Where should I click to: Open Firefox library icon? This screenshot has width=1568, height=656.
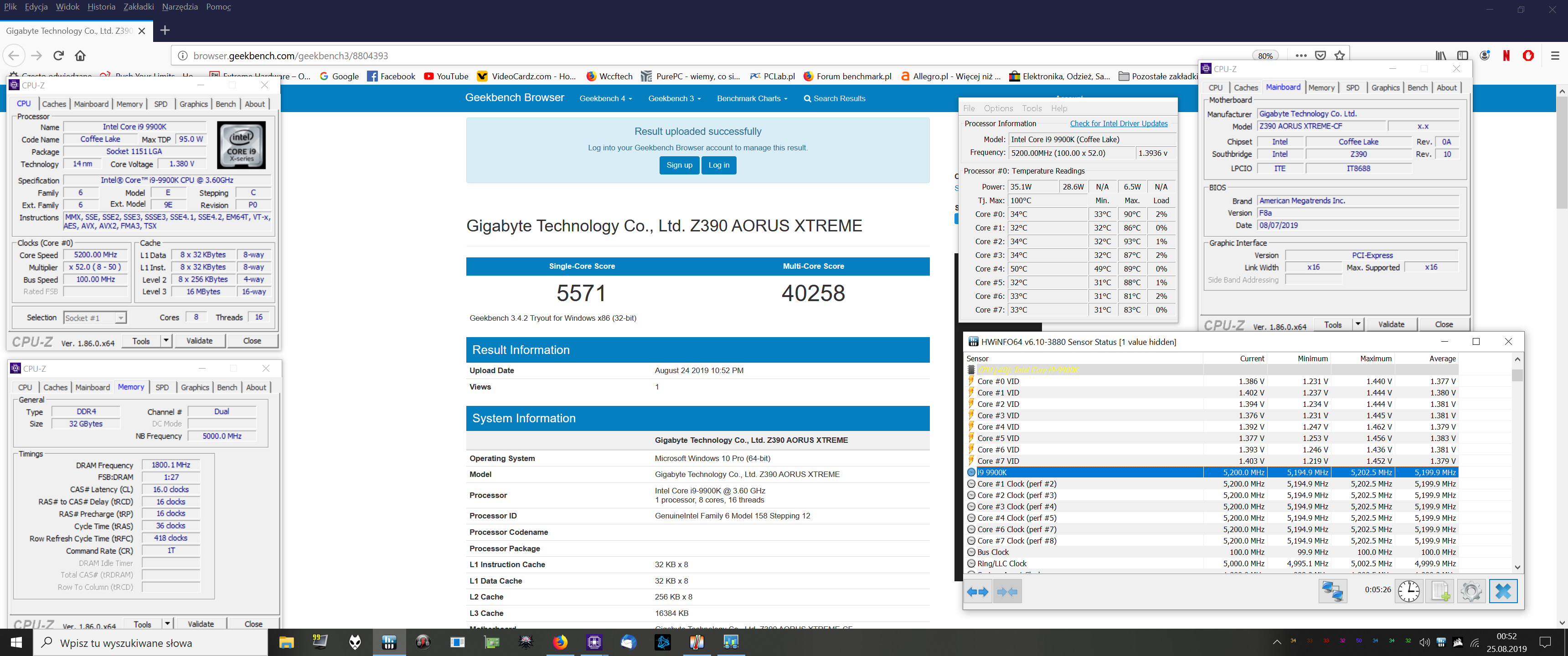point(1441,56)
